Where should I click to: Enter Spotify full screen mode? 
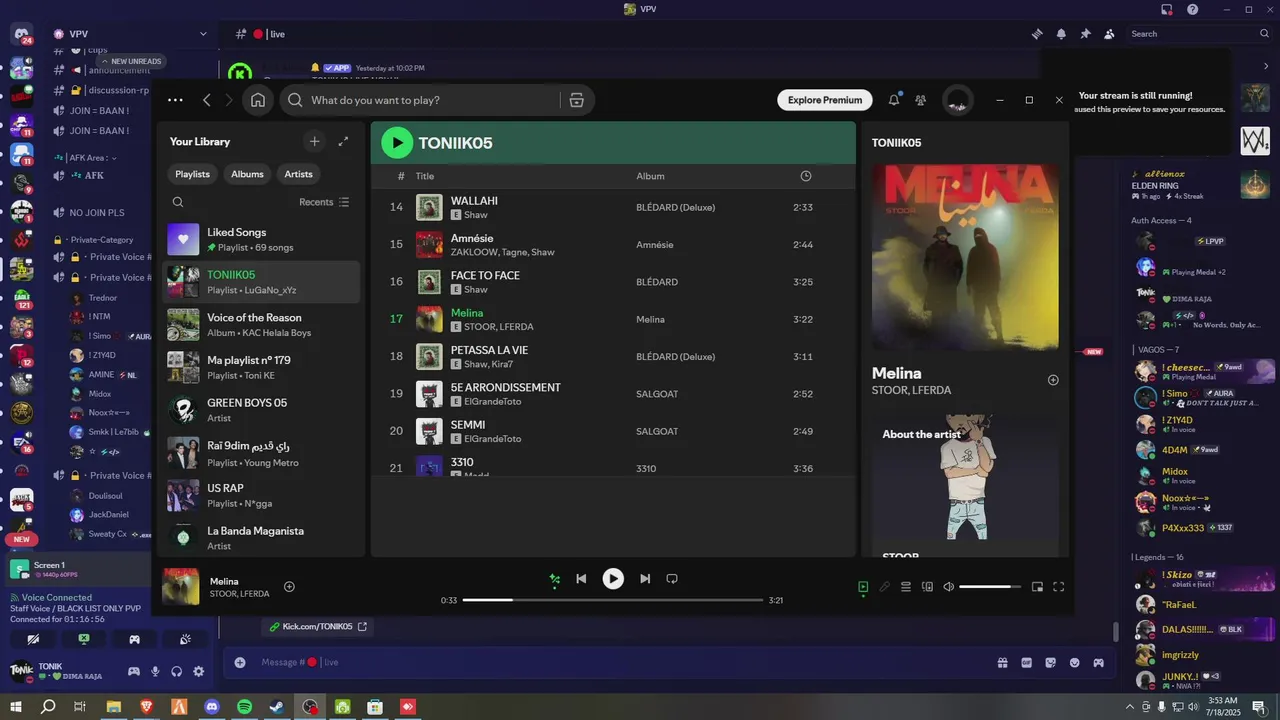(x=1059, y=587)
